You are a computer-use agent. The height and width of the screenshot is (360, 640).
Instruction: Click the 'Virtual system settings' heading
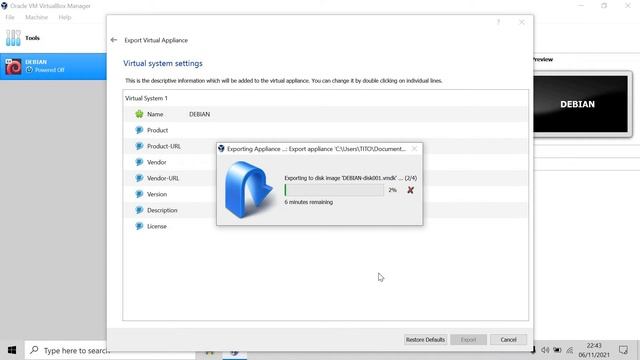click(163, 63)
